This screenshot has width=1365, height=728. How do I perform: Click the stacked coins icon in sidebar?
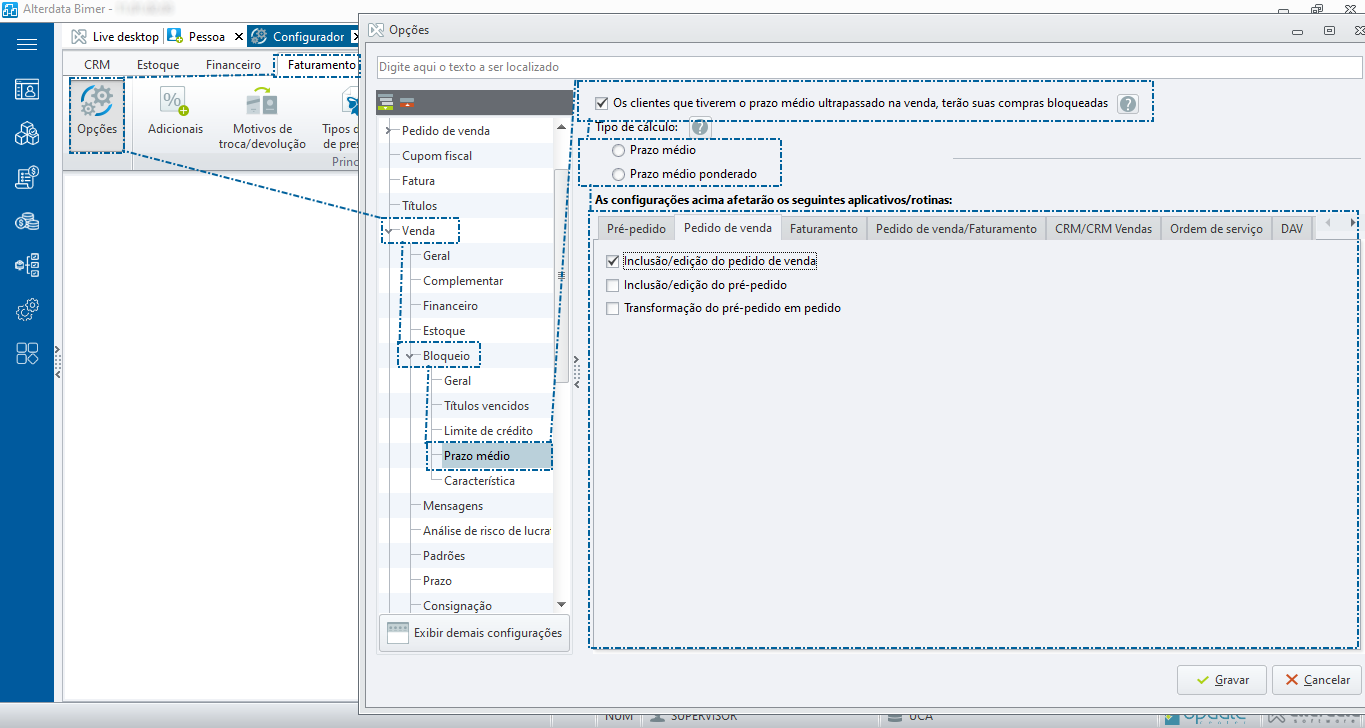point(27,222)
